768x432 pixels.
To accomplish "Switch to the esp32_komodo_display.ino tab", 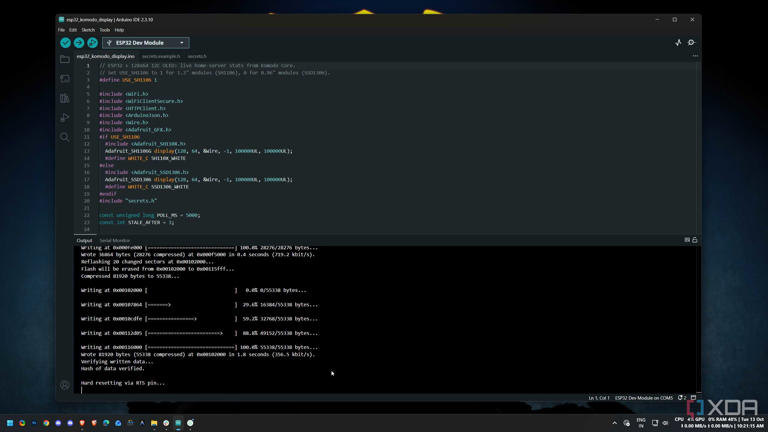I will [x=105, y=56].
